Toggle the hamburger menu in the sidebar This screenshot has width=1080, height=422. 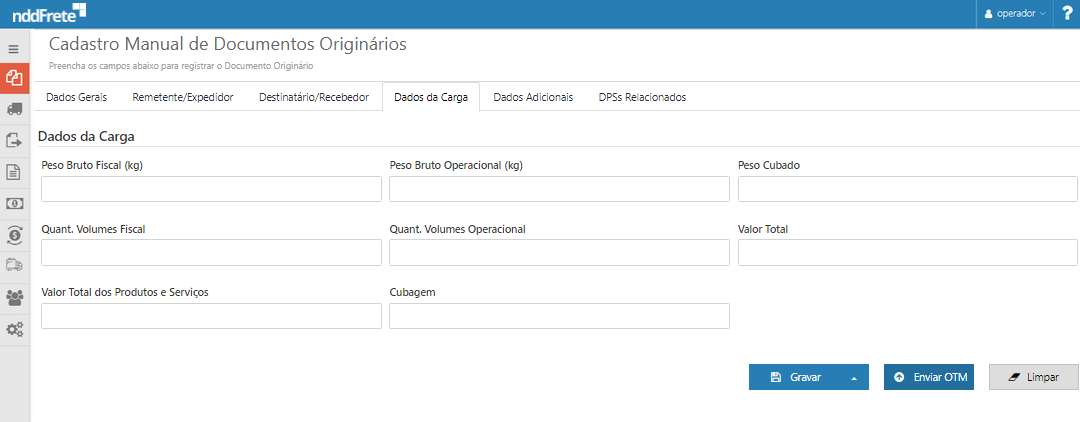point(14,48)
